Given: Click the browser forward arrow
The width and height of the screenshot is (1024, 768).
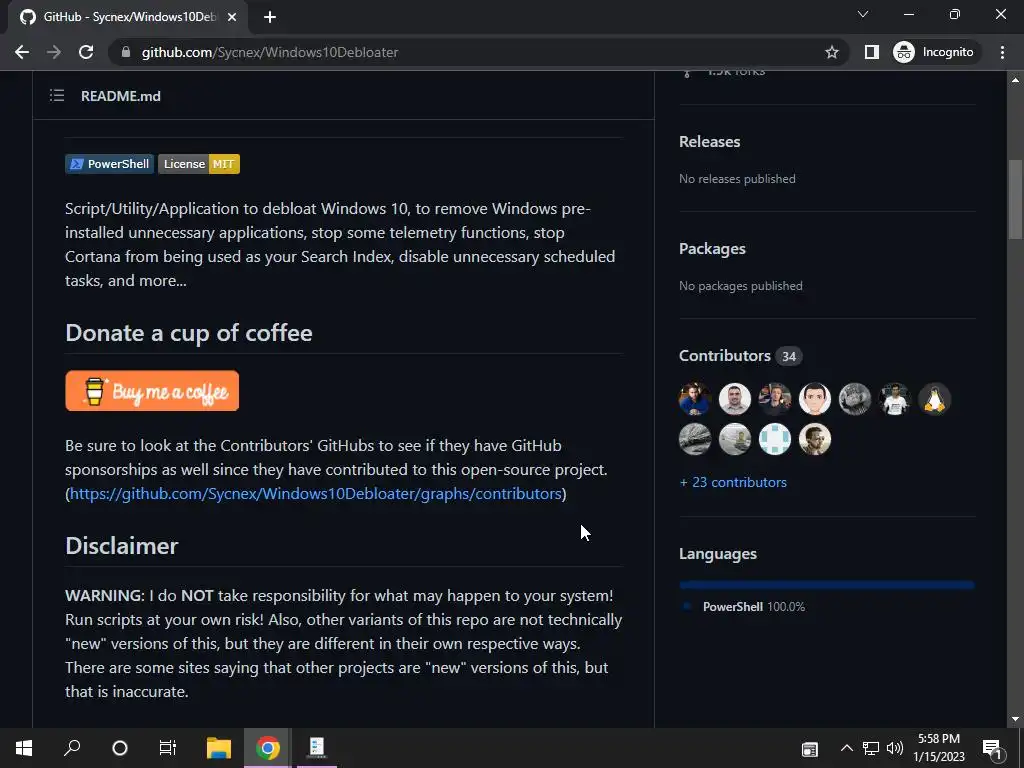Looking at the screenshot, I should tap(54, 52).
